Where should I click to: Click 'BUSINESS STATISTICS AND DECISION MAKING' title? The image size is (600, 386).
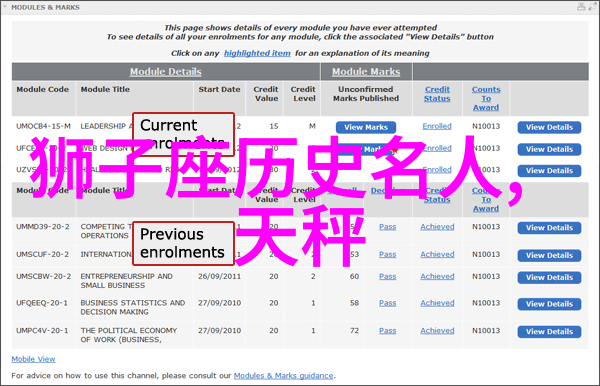(x=133, y=307)
